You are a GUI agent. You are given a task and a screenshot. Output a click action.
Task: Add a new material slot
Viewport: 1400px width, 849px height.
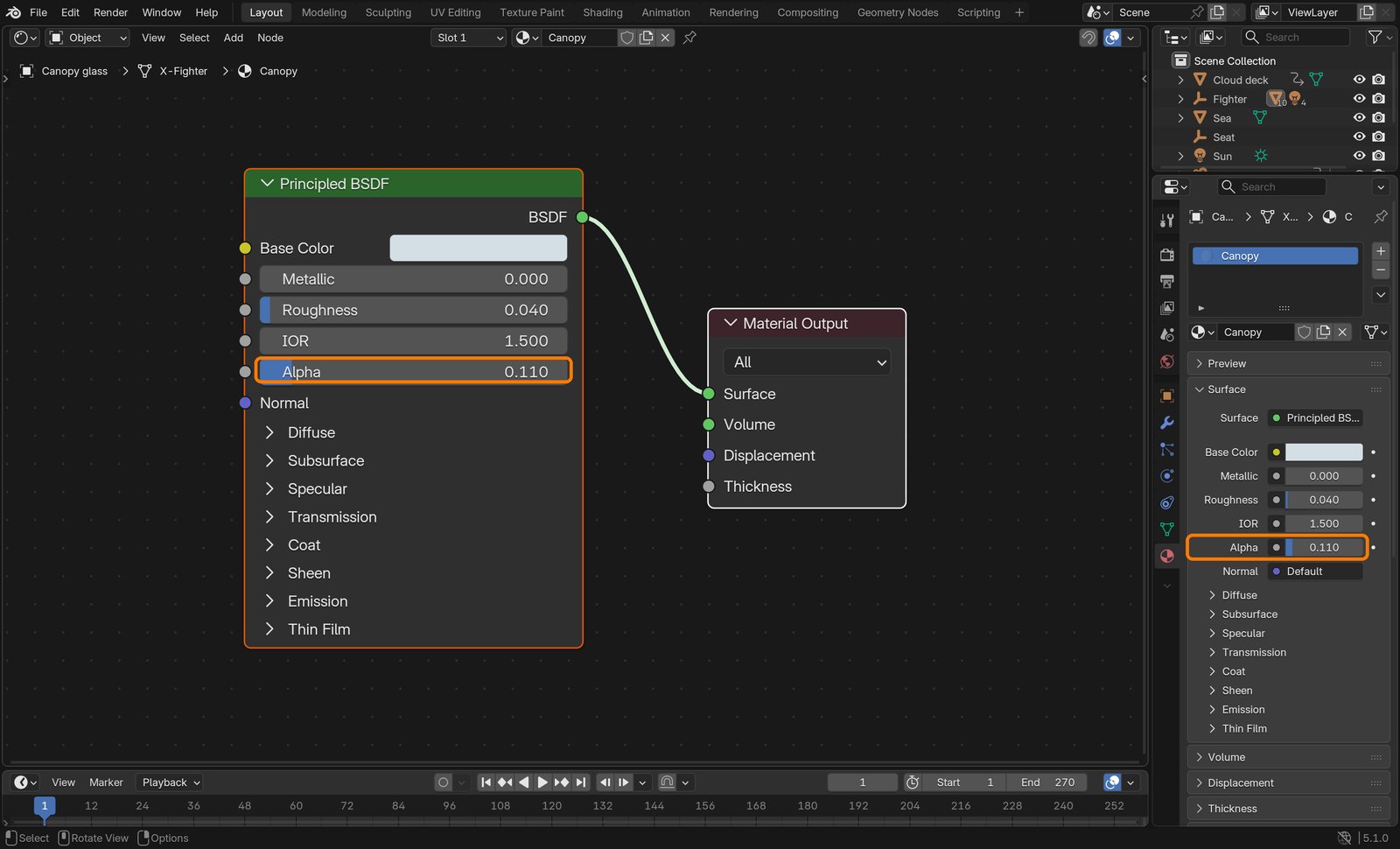(x=1381, y=251)
